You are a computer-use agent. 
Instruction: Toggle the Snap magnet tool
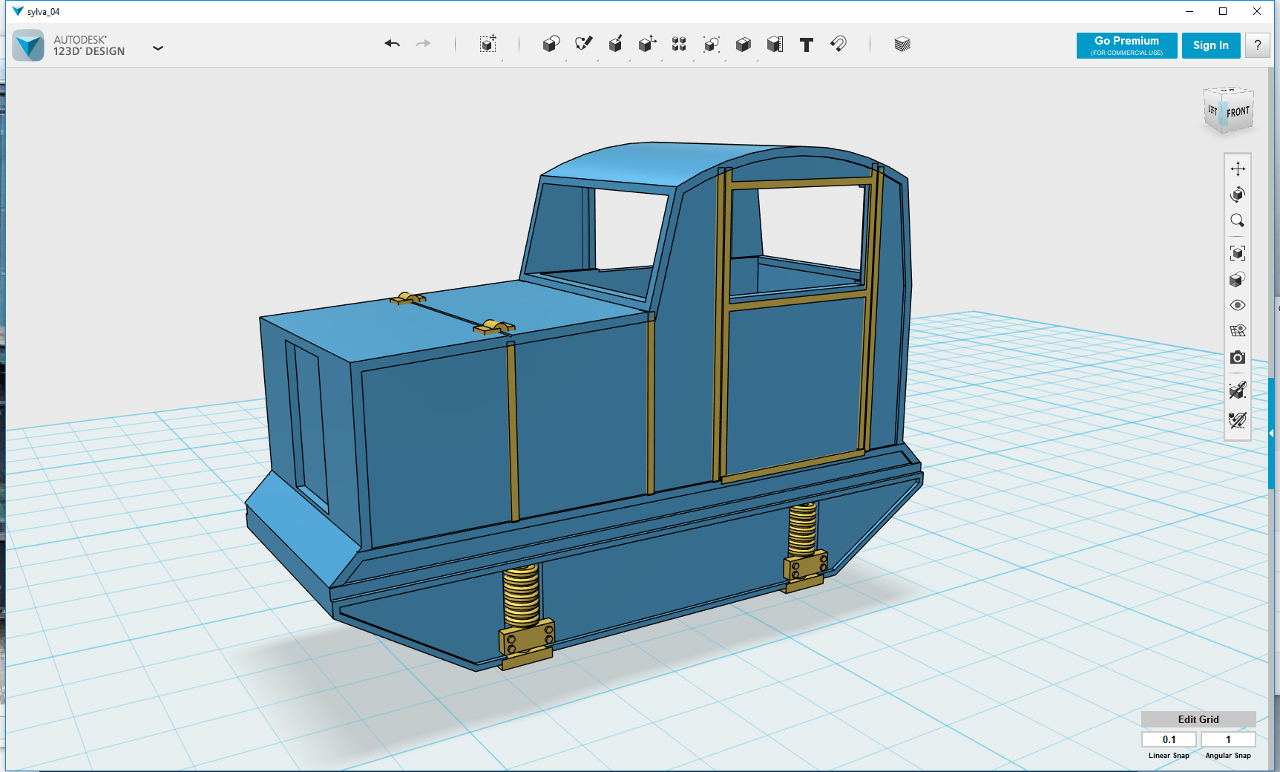point(839,44)
